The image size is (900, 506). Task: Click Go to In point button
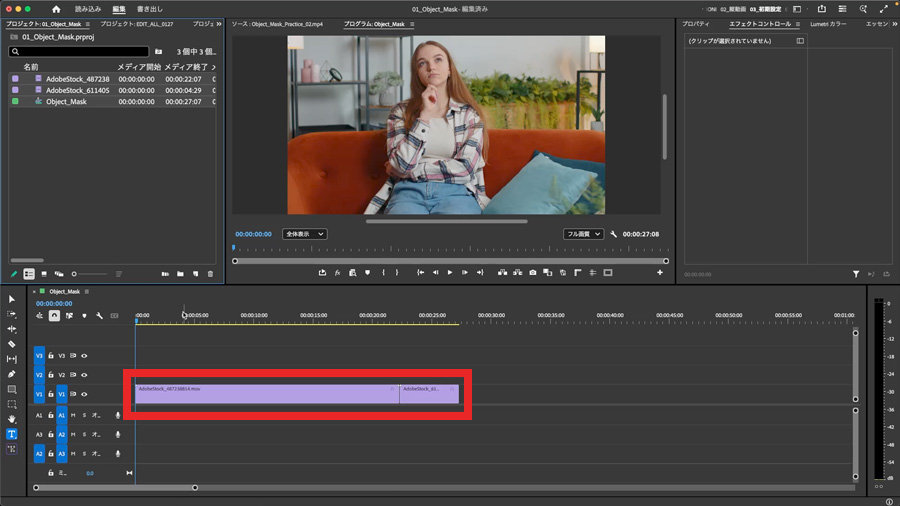tap(420, 273)
